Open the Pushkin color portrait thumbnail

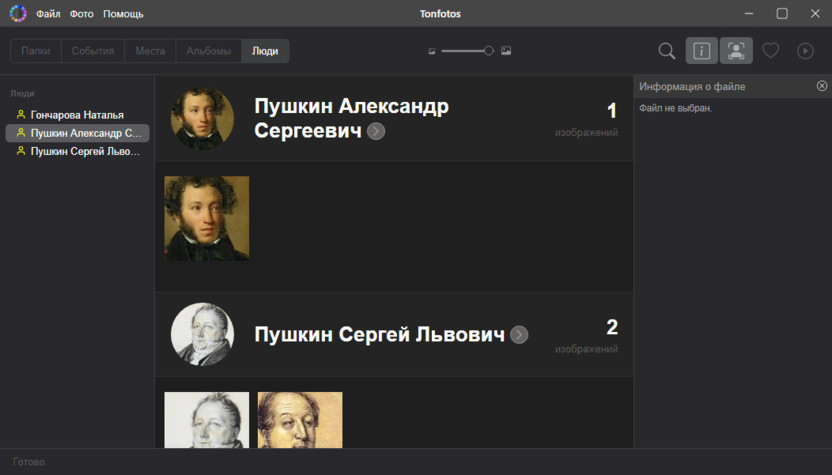pyautogui.click(x=207, y=218)
